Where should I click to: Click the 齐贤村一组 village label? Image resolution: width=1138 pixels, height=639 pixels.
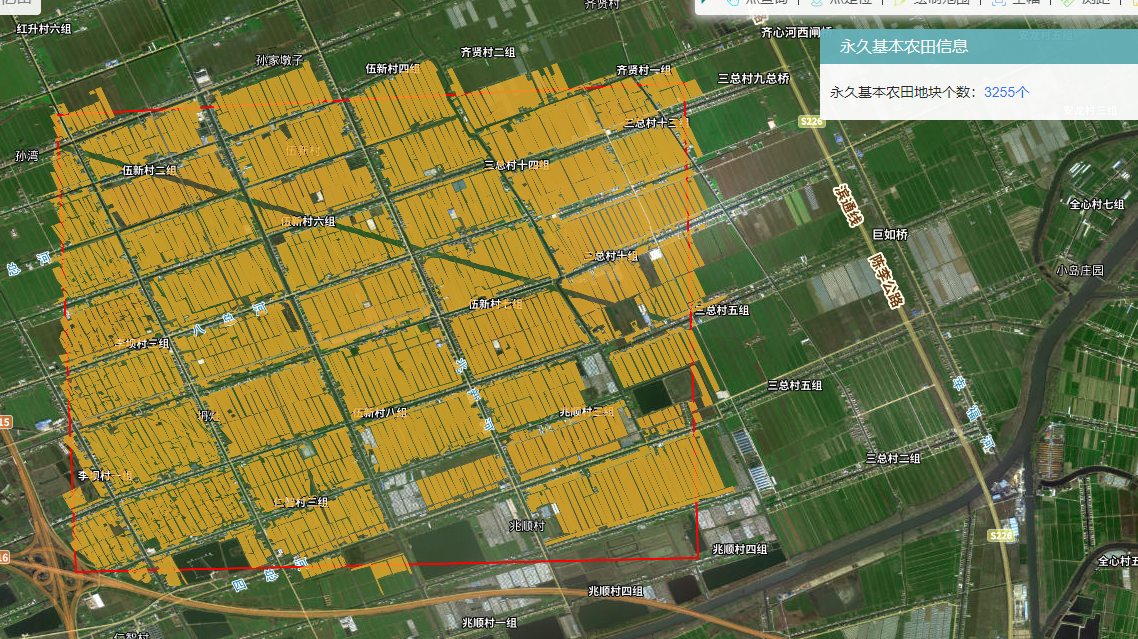(644, 70)
